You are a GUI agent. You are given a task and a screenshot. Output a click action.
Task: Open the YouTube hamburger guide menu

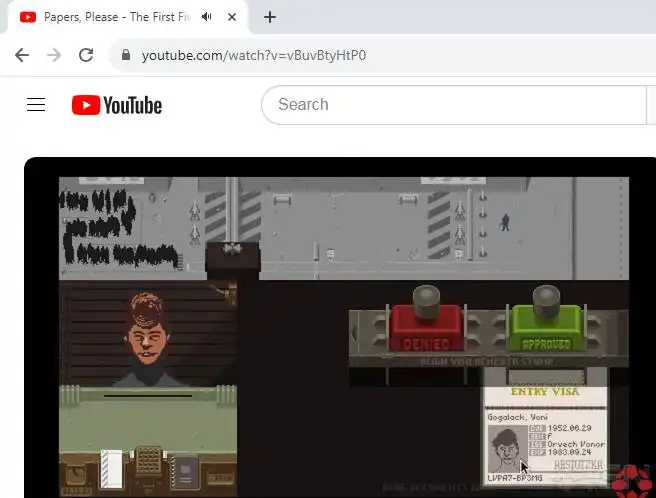click(x=36, y=105)
